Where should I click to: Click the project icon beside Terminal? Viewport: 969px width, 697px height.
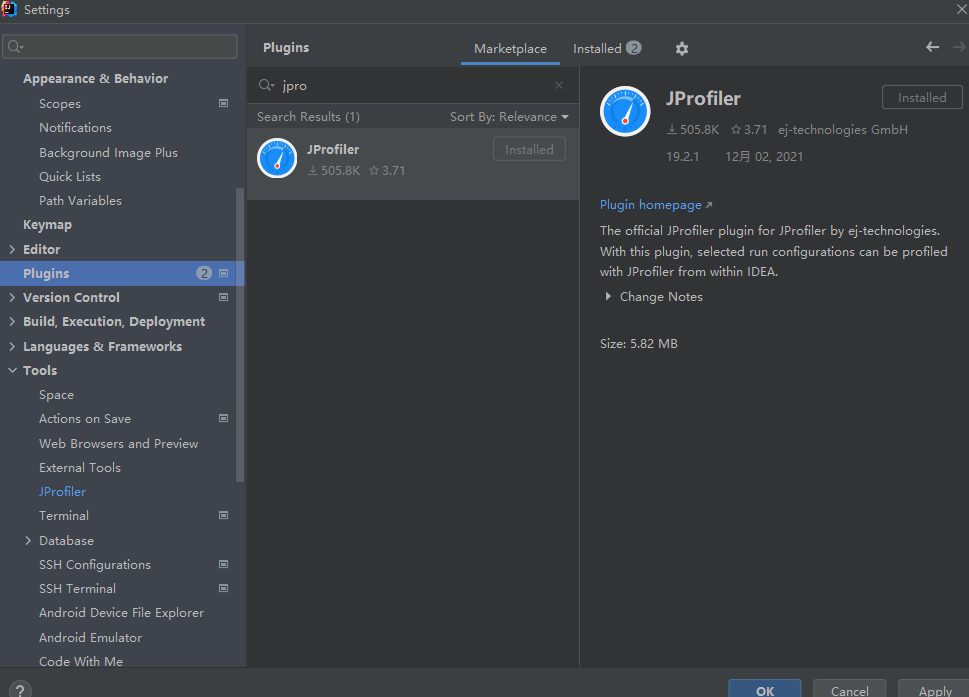pos(224,515)
